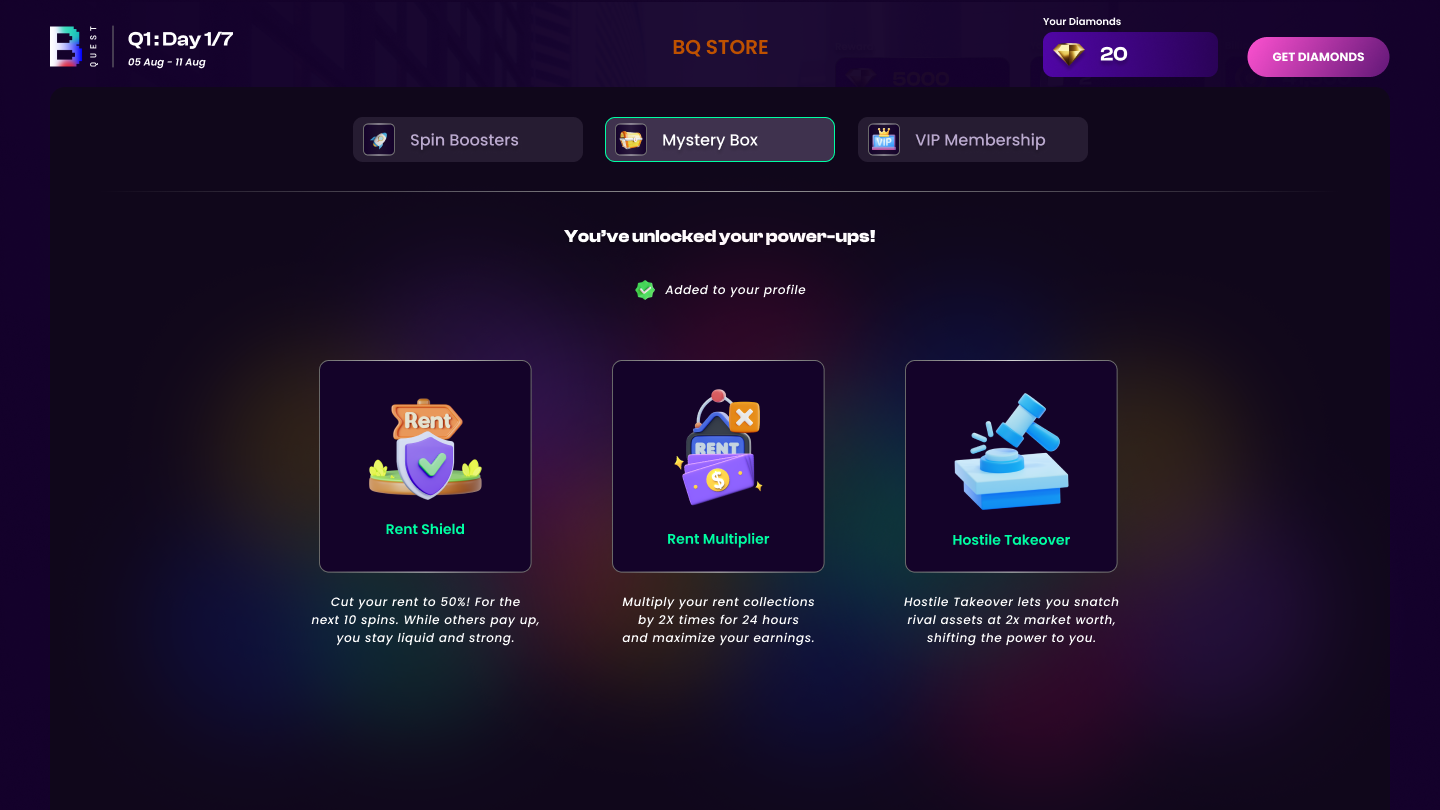Click the VIP crown badge icon
This screenshot has width=1440, height=810.
pos(884,140)
